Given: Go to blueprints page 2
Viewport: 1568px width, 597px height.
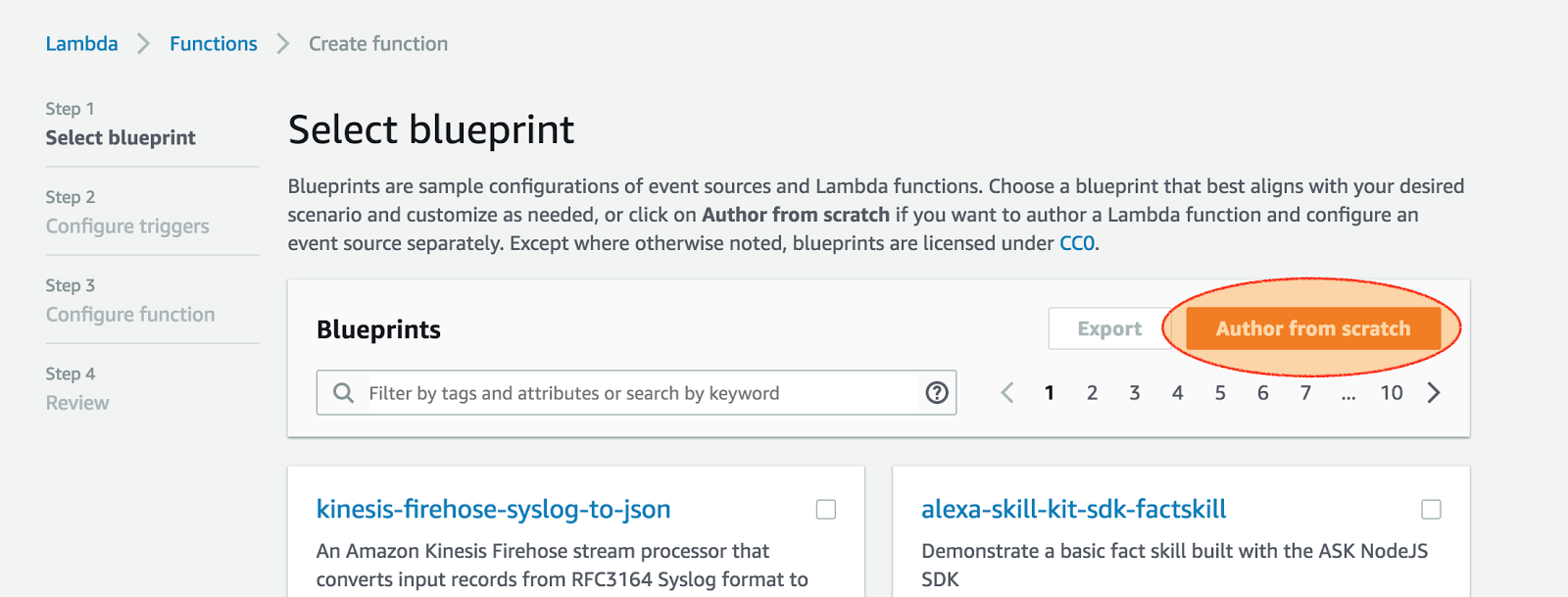Looking at the screenshot, I should 1092,393.
